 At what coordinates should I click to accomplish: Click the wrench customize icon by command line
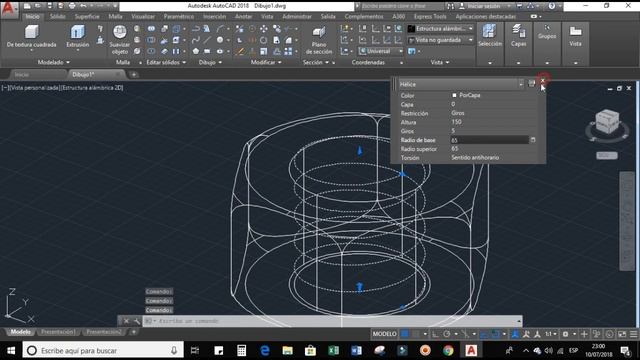pos(137,321)
